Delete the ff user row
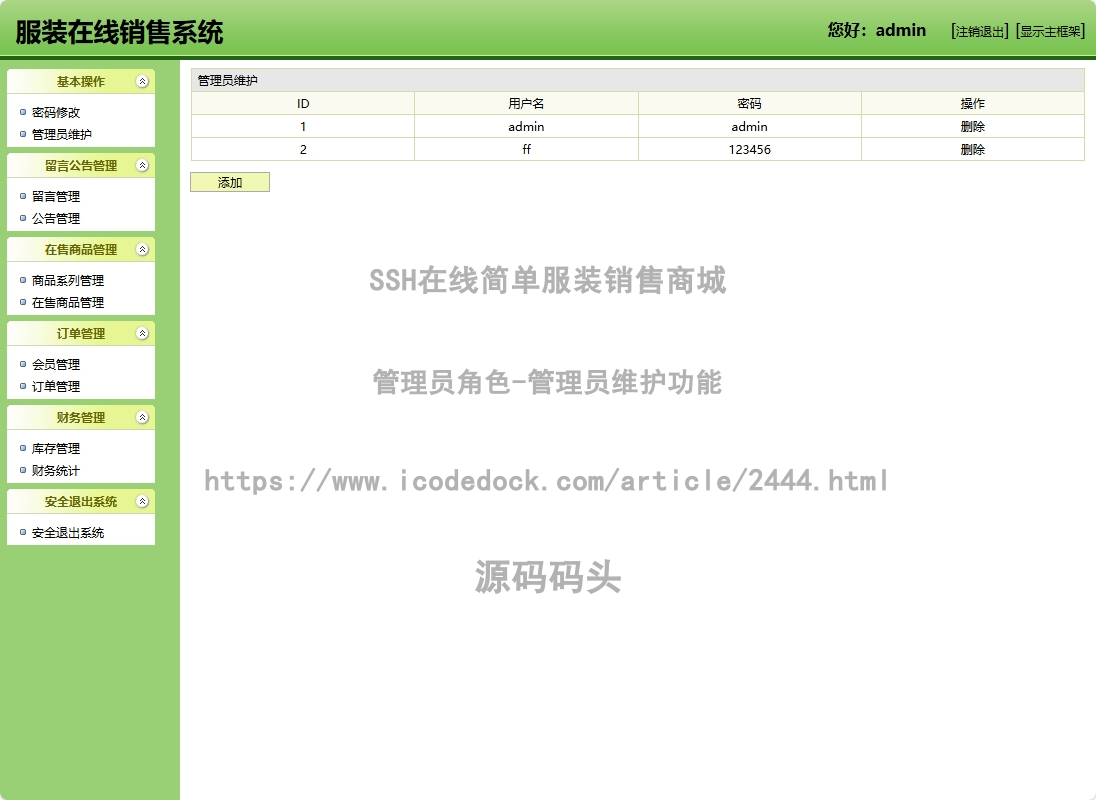The width and height of the screenshot is (1096, 800). 972,150
